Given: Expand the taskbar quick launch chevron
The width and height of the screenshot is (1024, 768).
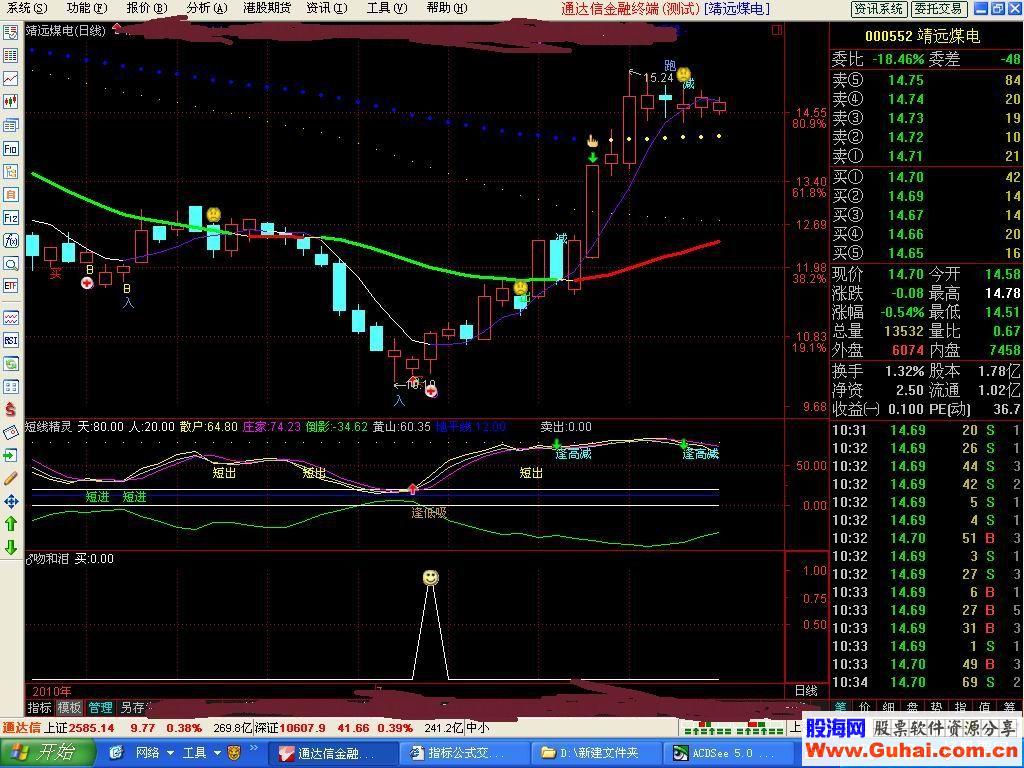Looking at the screenshot, I should coord(254,748).
